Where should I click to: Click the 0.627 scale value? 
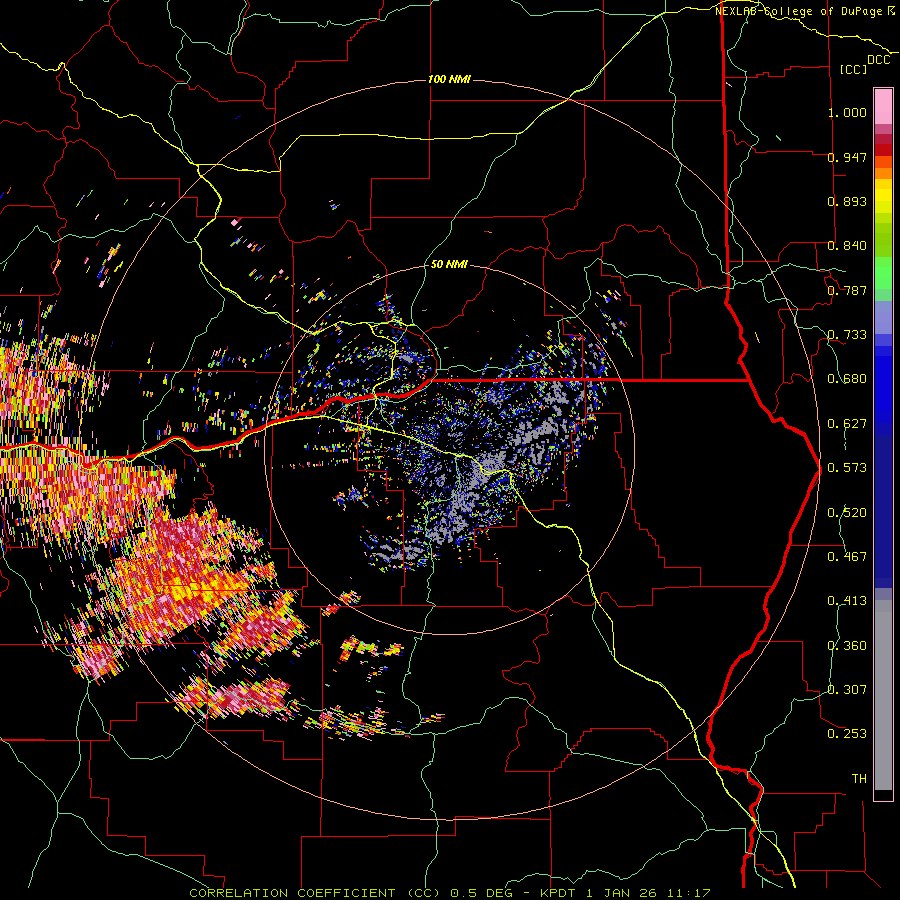coord(847,424)
